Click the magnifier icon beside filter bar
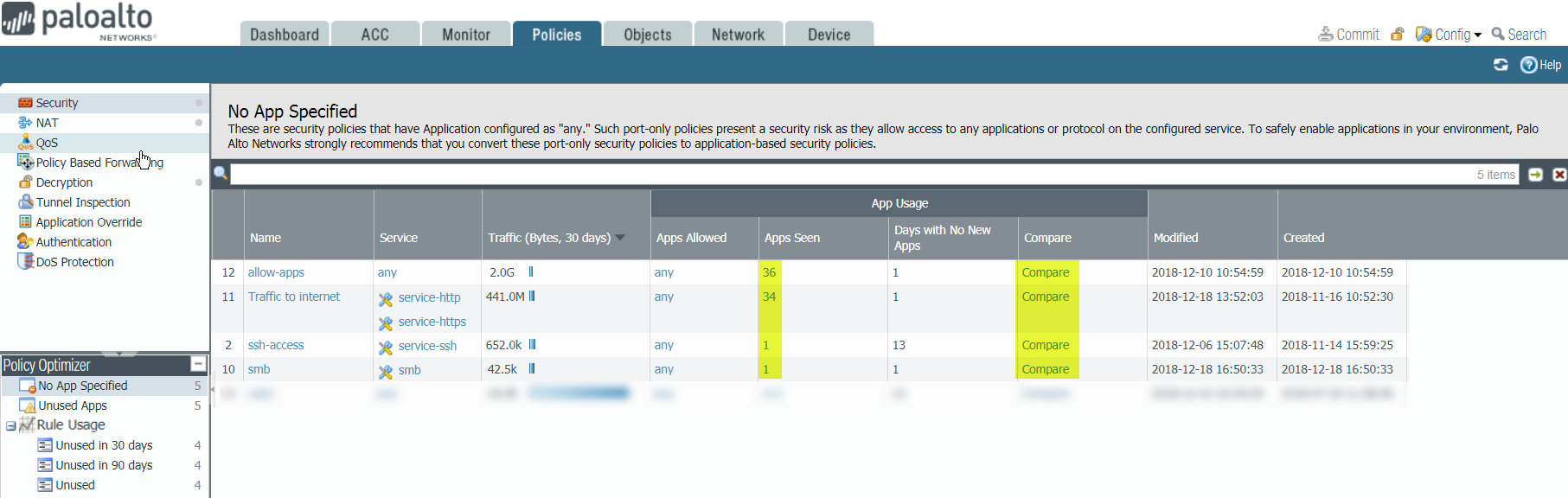1568x498 pixels. tap(221, 174)
